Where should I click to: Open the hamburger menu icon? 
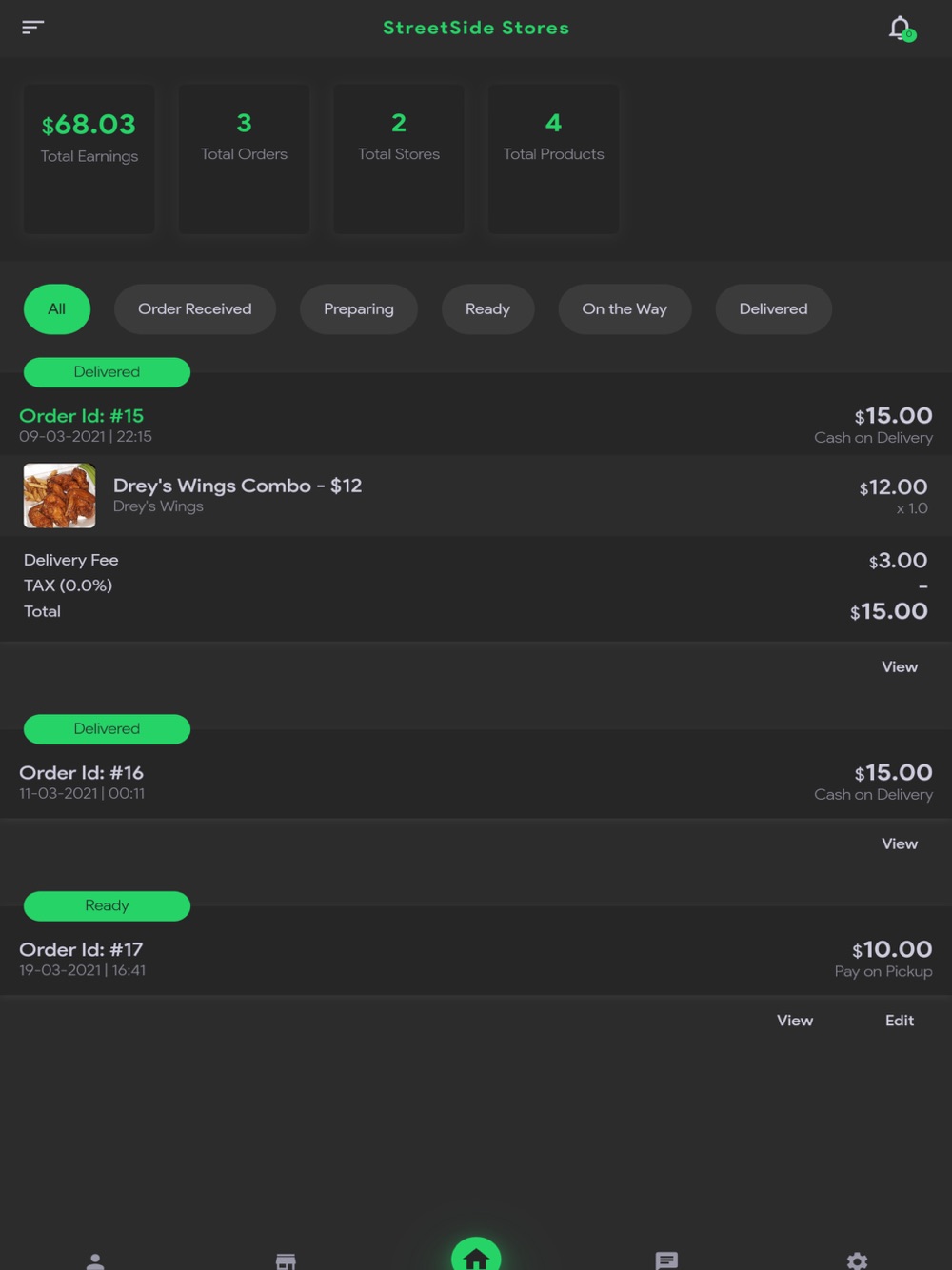click(33, 27)
